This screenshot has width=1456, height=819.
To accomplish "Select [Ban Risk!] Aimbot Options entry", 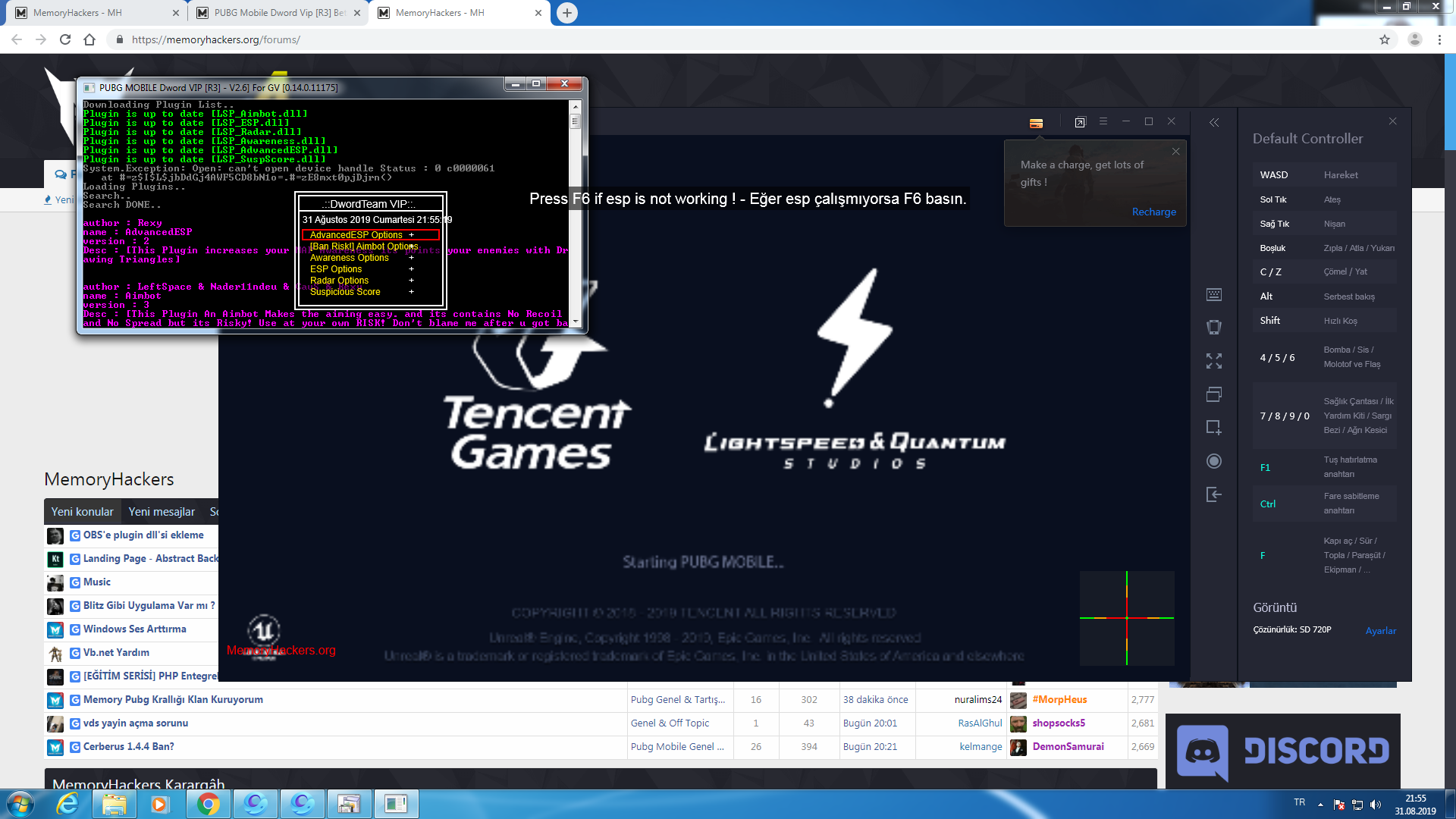I will 363,246.
